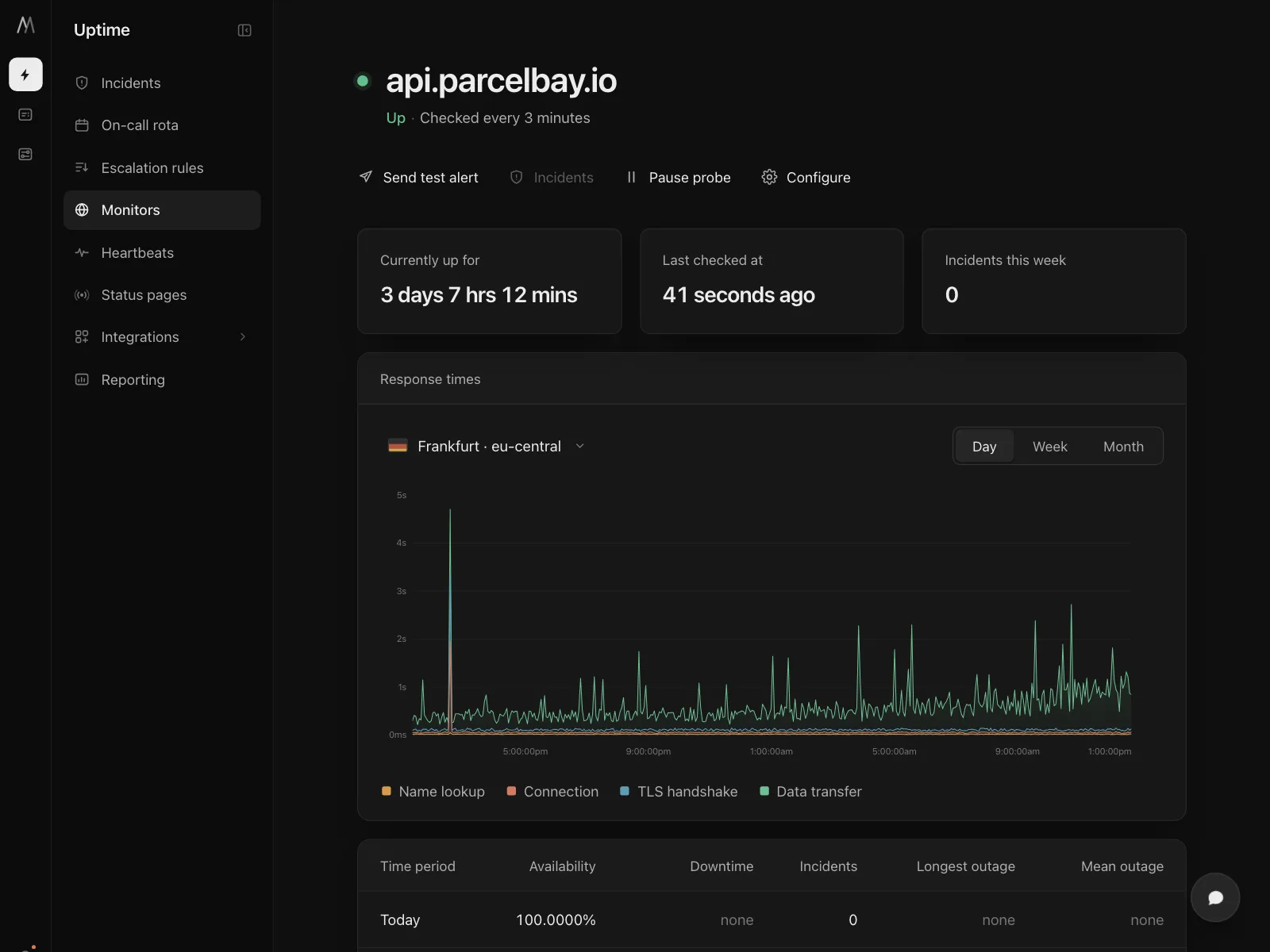This screenshot has width=1270, height=952.
Task: Collapse the Uptime sidebar panel
Action: (x=244, y=30)
